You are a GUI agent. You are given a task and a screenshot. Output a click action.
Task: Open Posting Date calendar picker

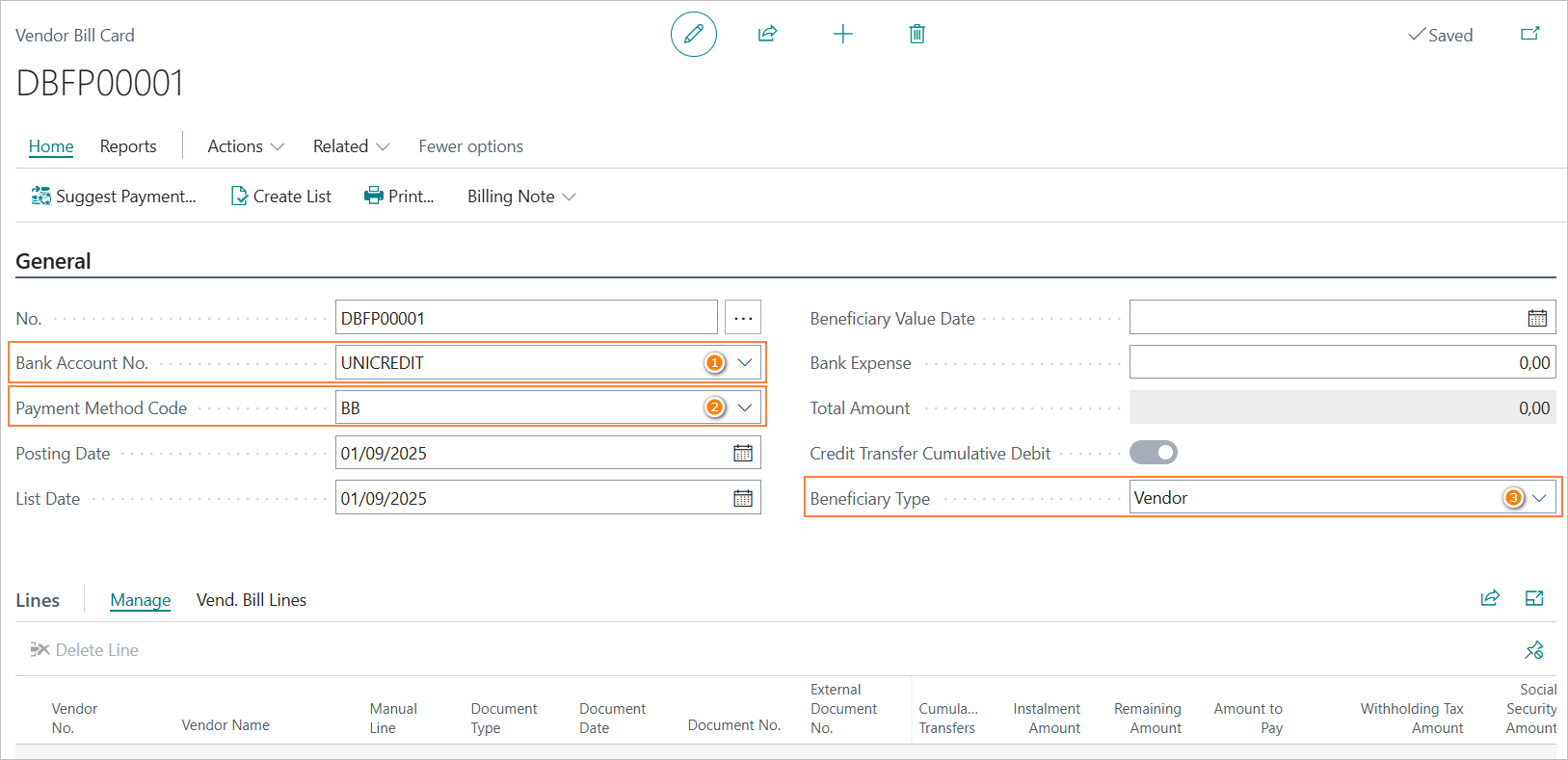742,453
